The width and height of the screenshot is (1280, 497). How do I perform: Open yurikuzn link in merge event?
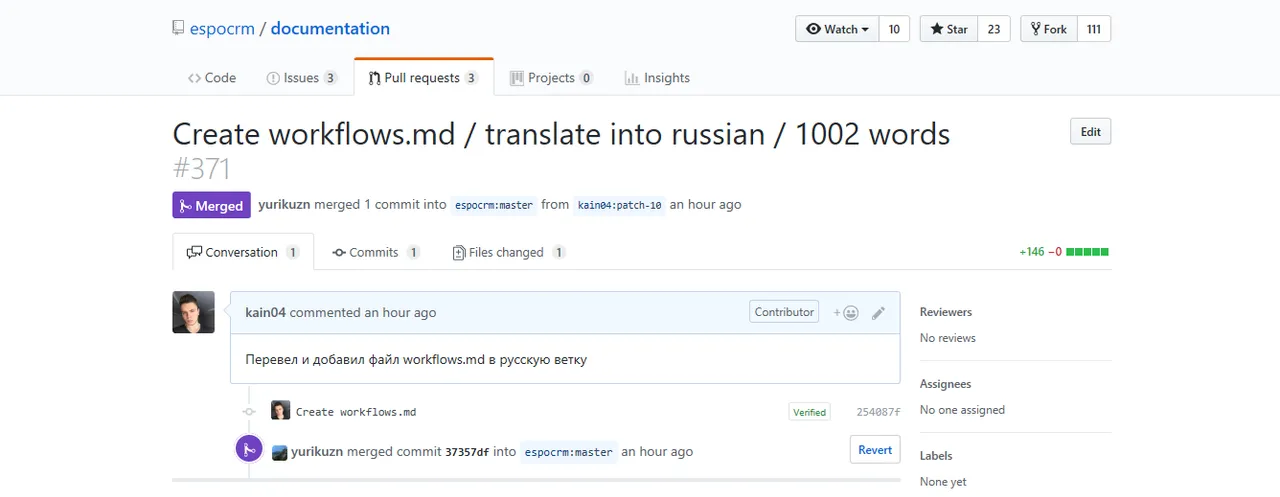(x=317, y=451)
